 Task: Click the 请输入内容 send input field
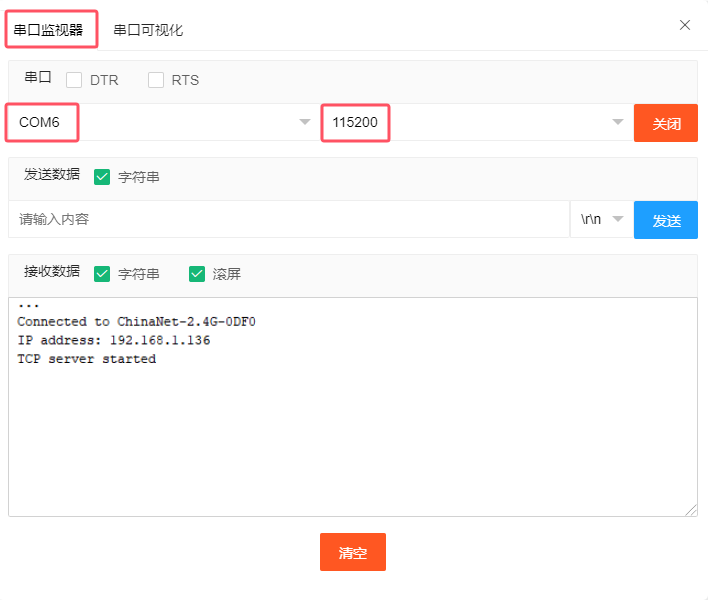tap(288, 220)
